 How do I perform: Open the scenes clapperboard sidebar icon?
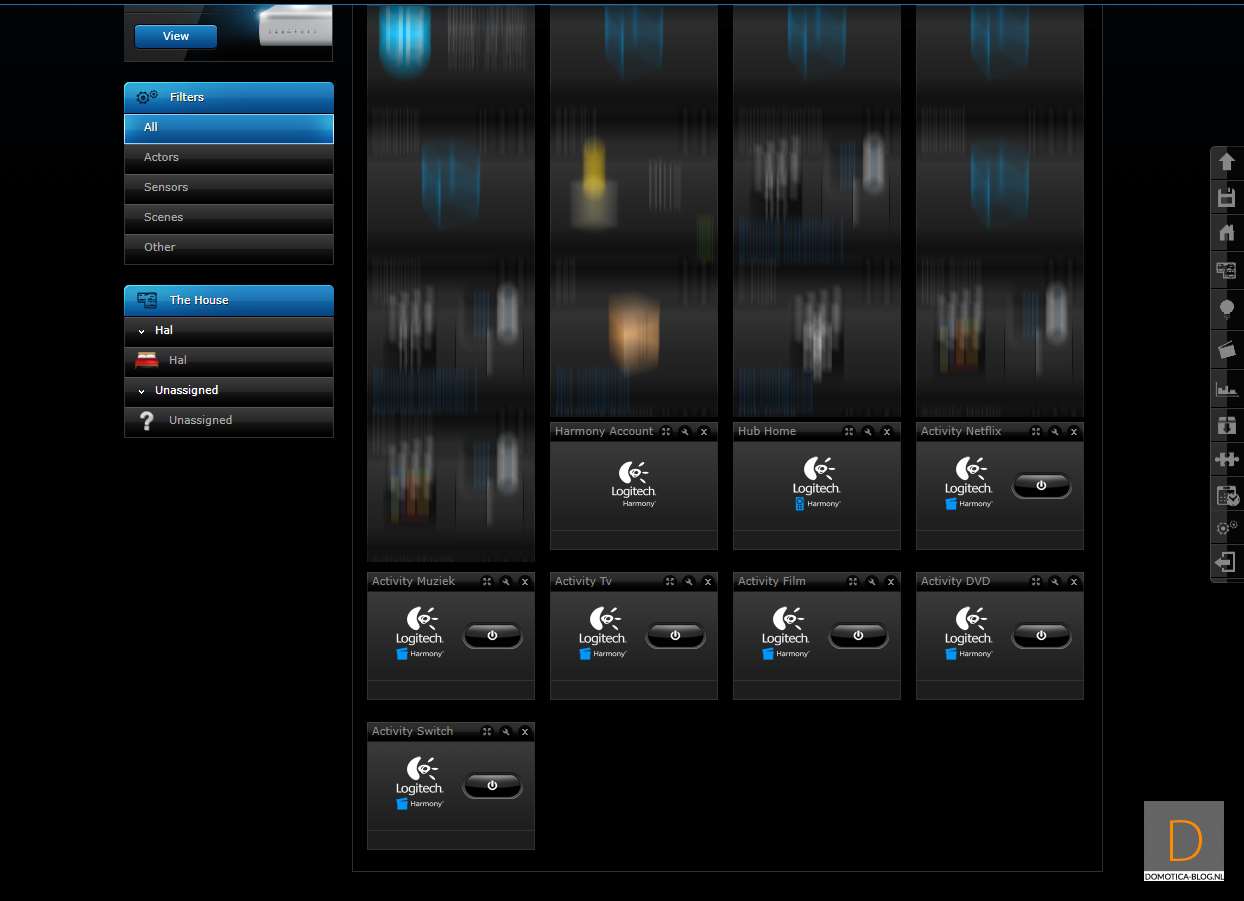[1226, 349]
